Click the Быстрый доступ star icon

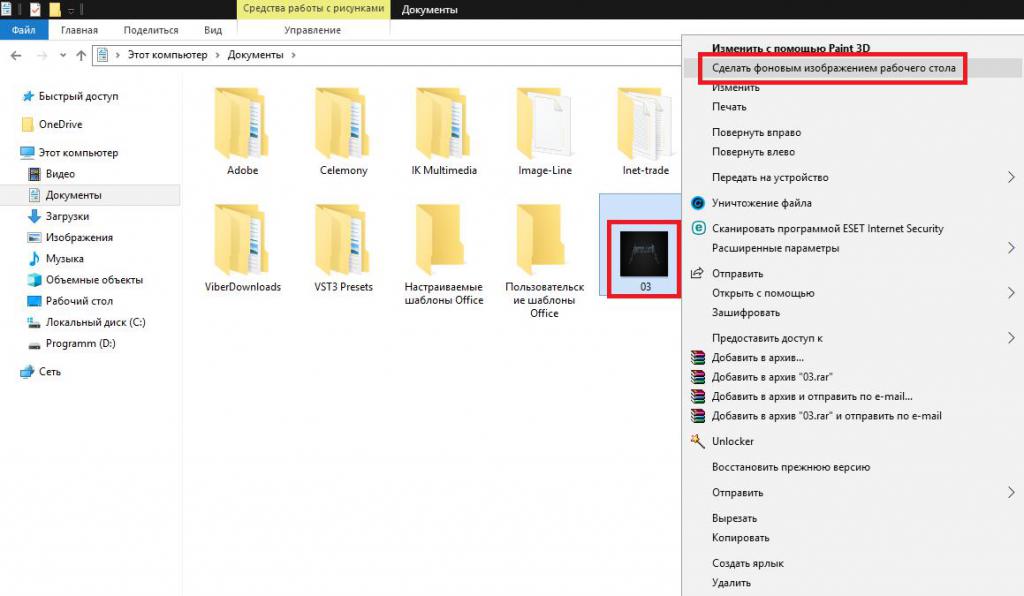click(28, 96)
